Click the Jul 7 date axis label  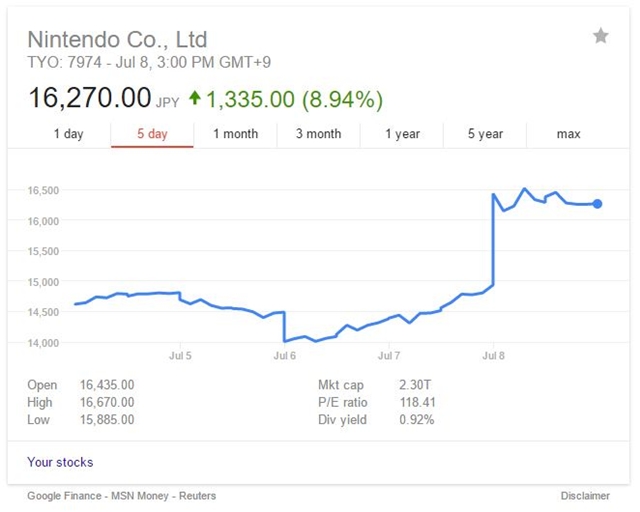click(390, 355)
